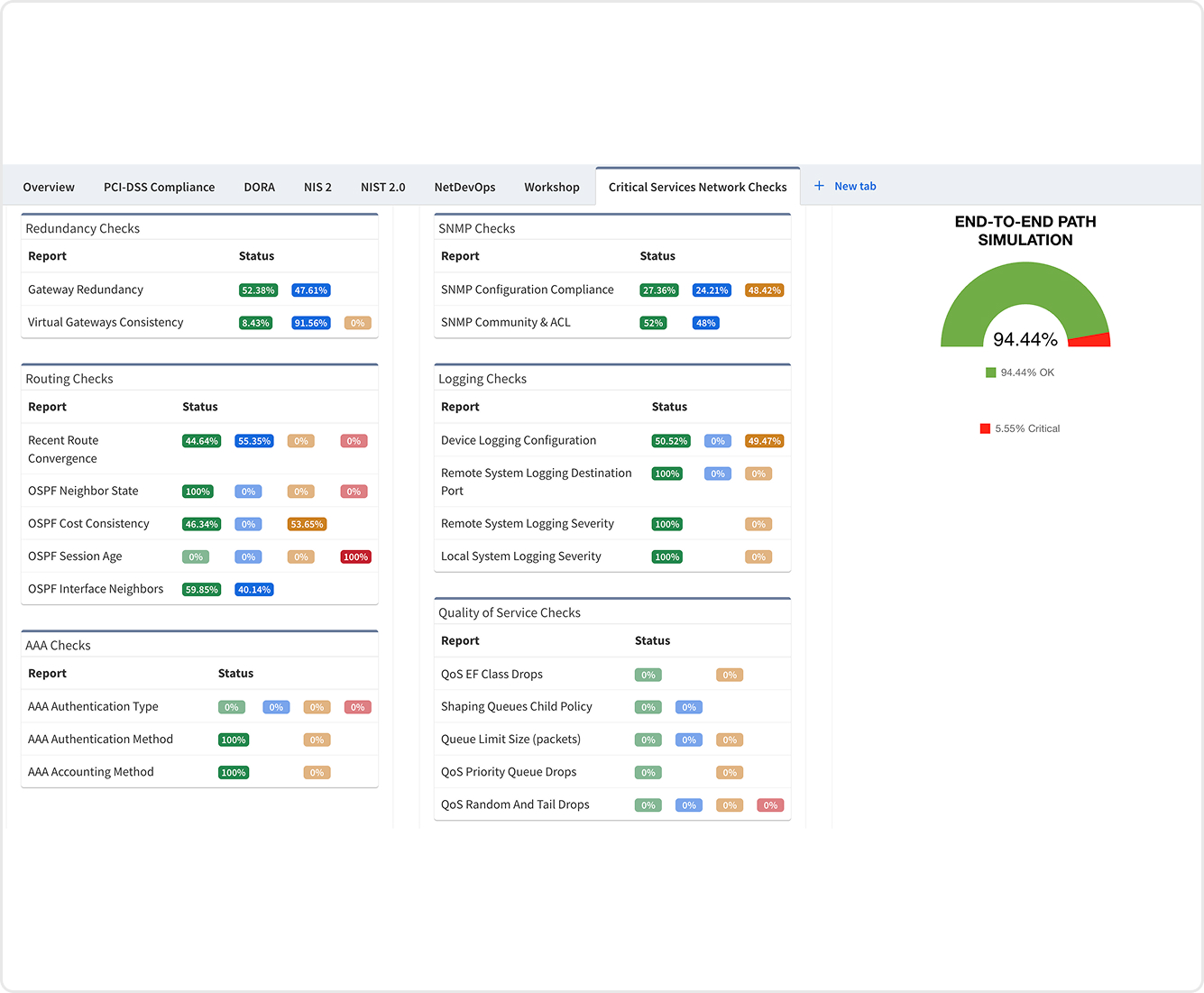Image resolution: width=1204 pixels, height=993 pixels.
Task: Open the Overview tab
Action: tap(49, 188)
